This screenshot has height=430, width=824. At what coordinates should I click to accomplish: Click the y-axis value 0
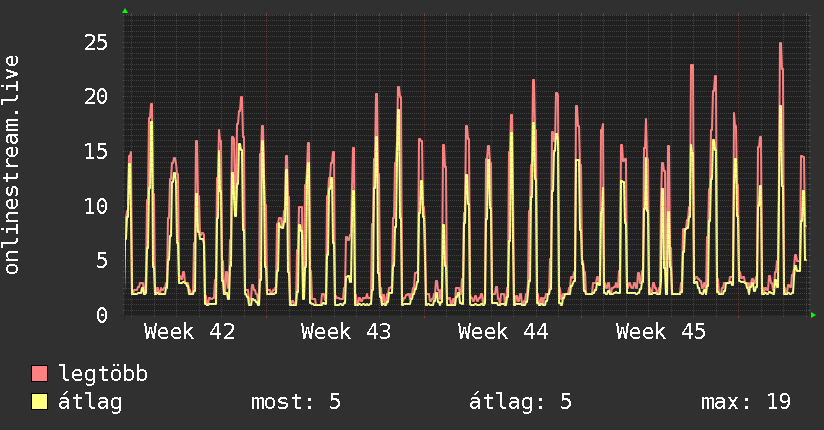pos(102,315)
